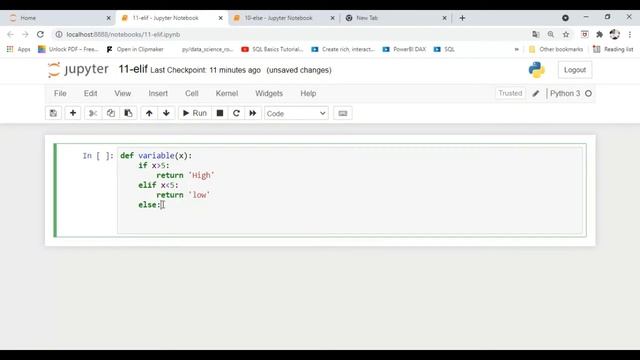Open the Edit menu
The image size is (640, 360).
click(x=91, y=93)
